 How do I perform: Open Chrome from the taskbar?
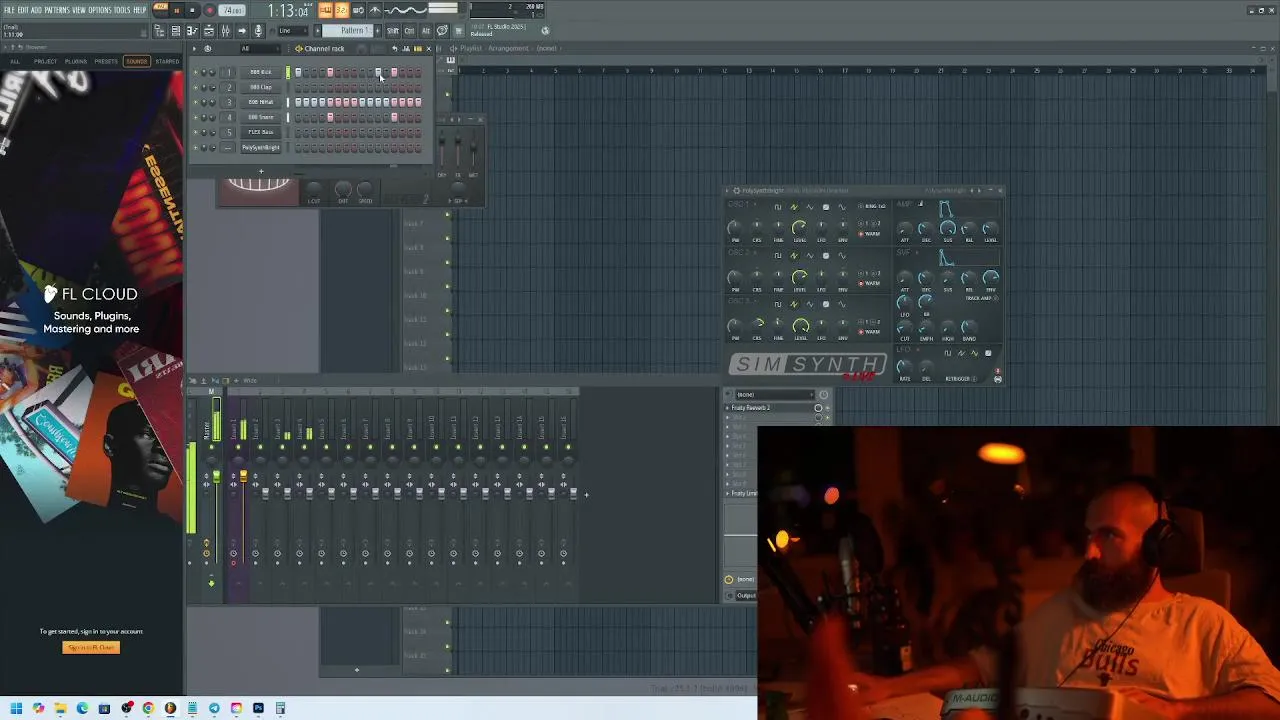coord(148,708)
